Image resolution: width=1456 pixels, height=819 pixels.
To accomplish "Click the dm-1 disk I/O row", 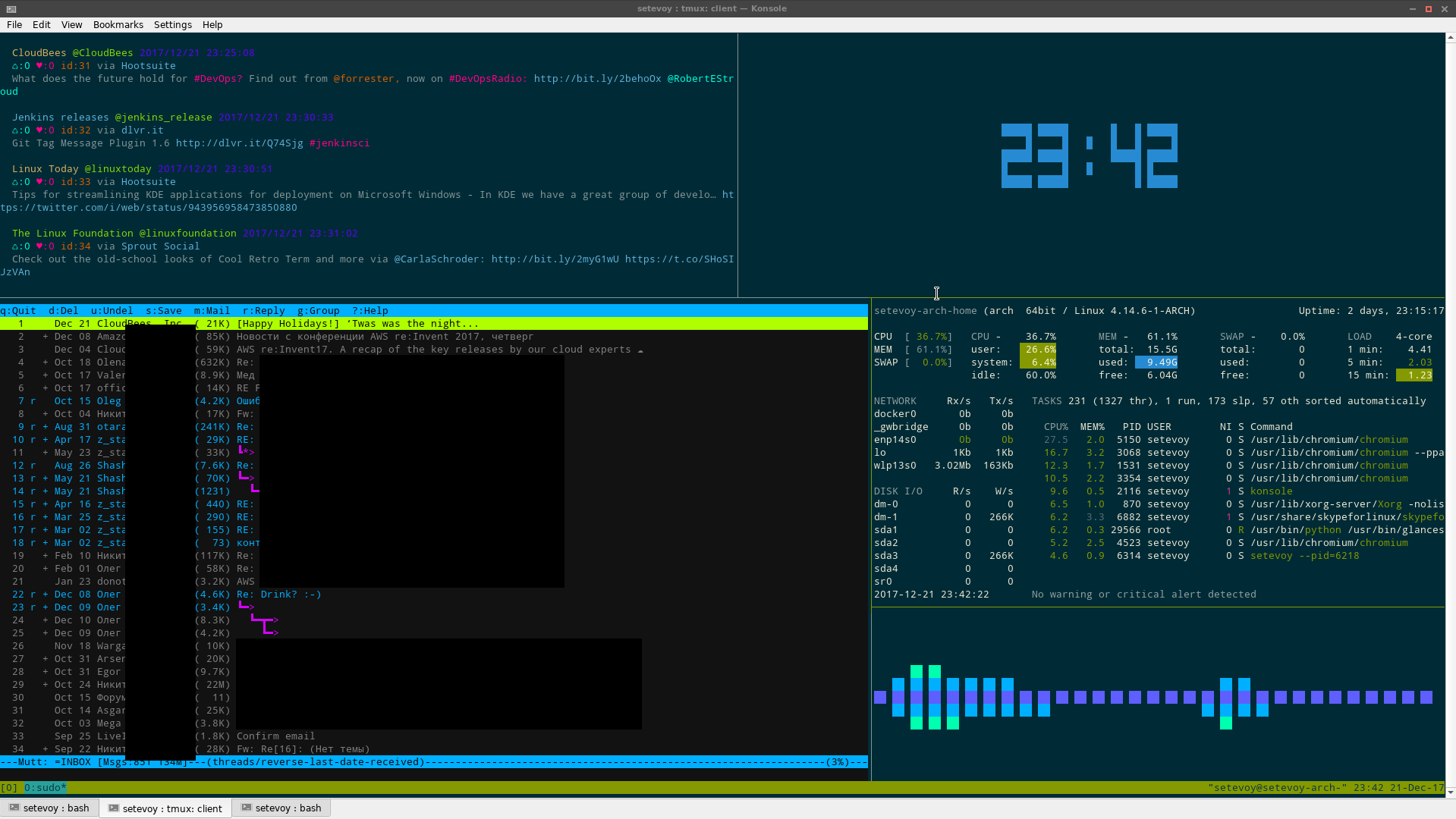I will (943, 516).
